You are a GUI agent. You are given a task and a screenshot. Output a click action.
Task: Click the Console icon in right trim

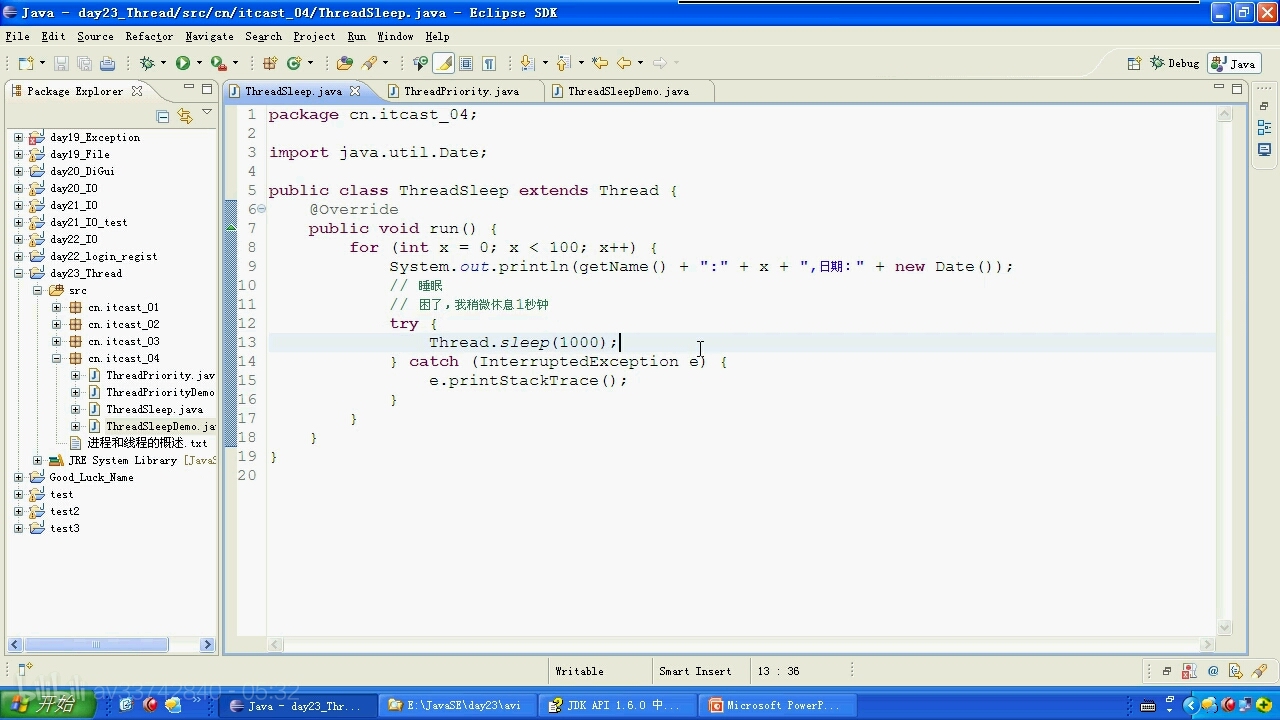(1265, 150)
